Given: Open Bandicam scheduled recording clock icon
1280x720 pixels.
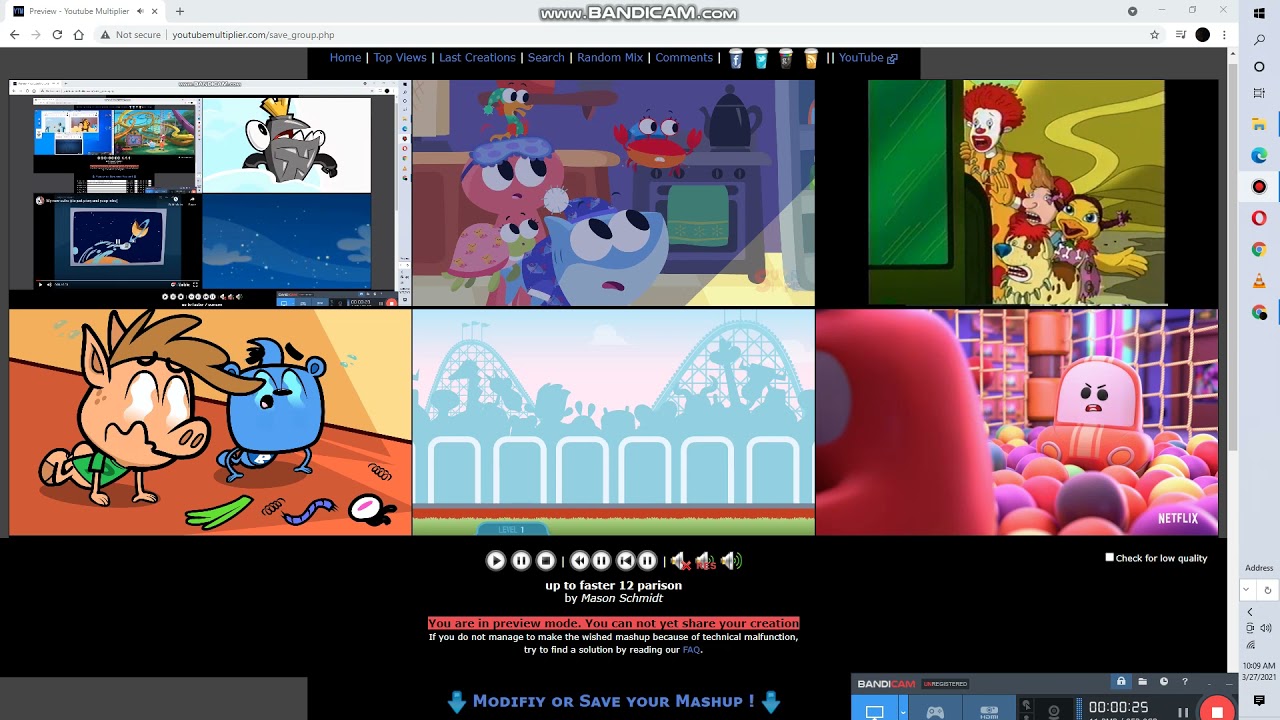Looking at the screenshot, I should tap(1164, 682).
